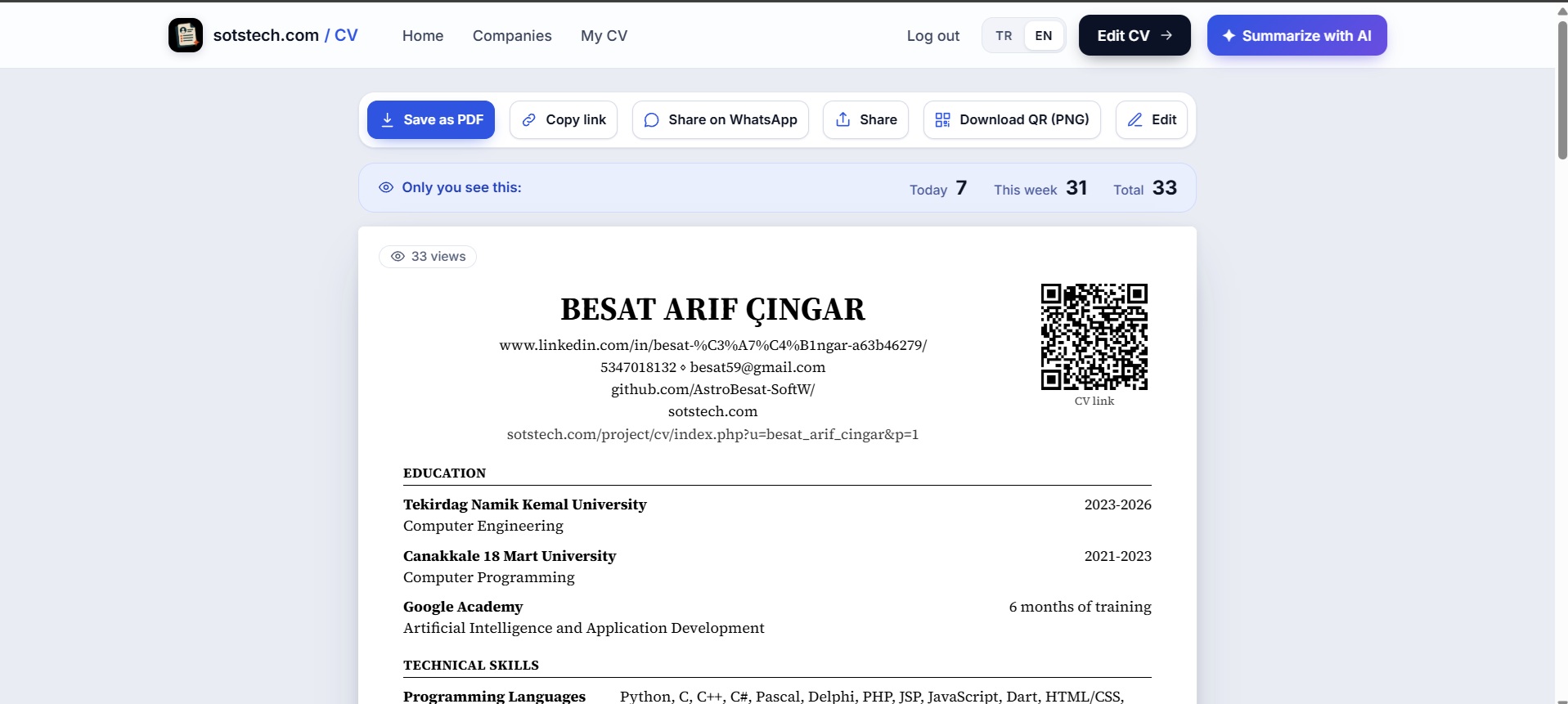Open the Companies menu item
Image resolution: width=1568 pixels, height=704 pixels.
tap(512, 36)
